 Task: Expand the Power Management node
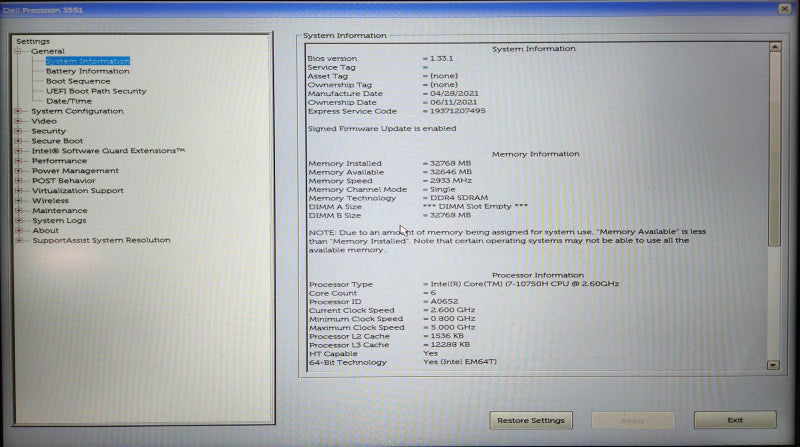tap(18, 170)
